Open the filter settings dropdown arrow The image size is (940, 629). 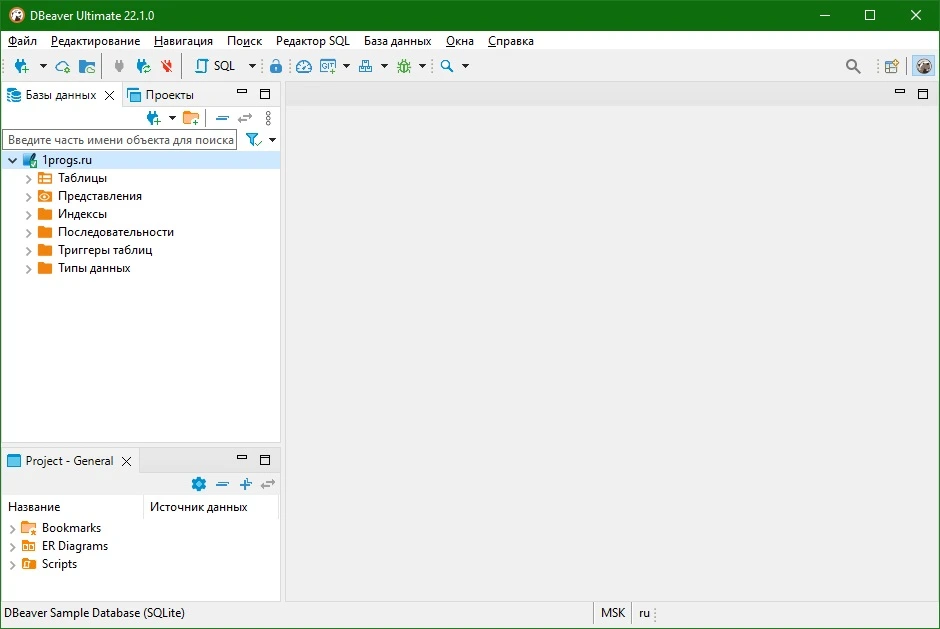tap(272, 140)
